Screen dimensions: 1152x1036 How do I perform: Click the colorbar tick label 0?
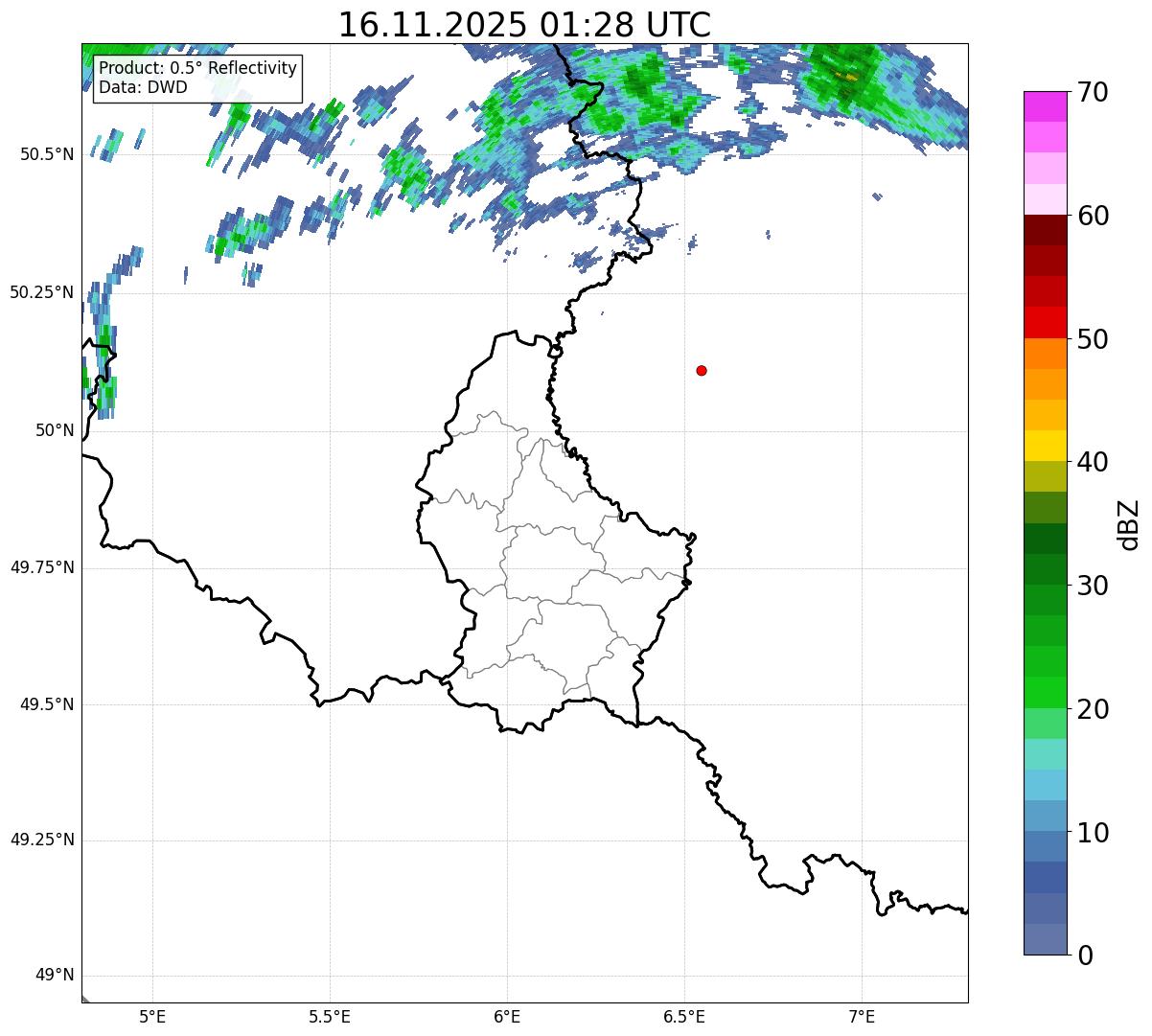1085,955
